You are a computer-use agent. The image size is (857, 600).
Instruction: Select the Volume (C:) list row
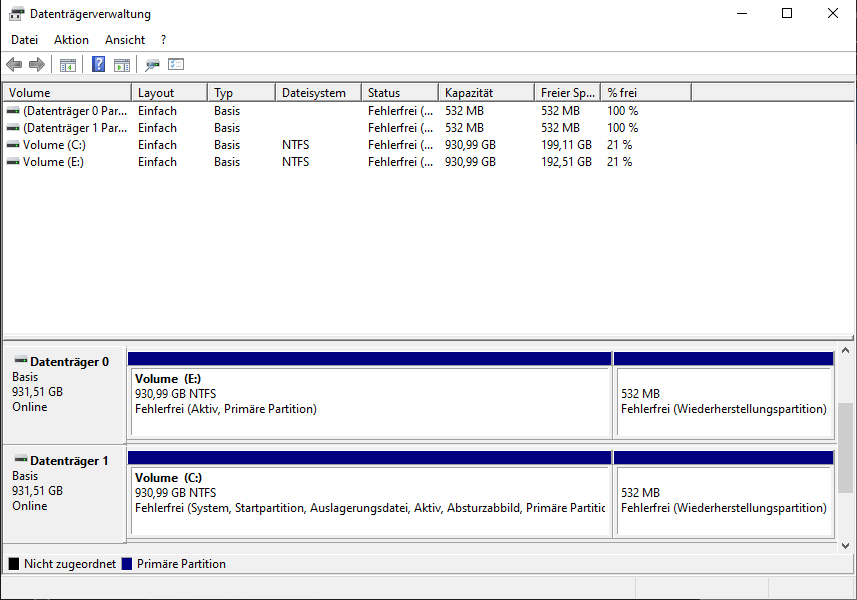coord(348,145)
